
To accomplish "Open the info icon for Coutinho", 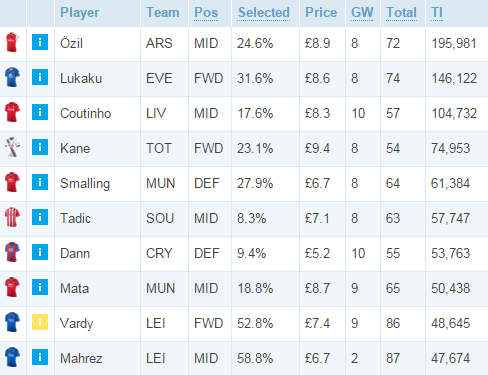I will click(x=40, y=112).
